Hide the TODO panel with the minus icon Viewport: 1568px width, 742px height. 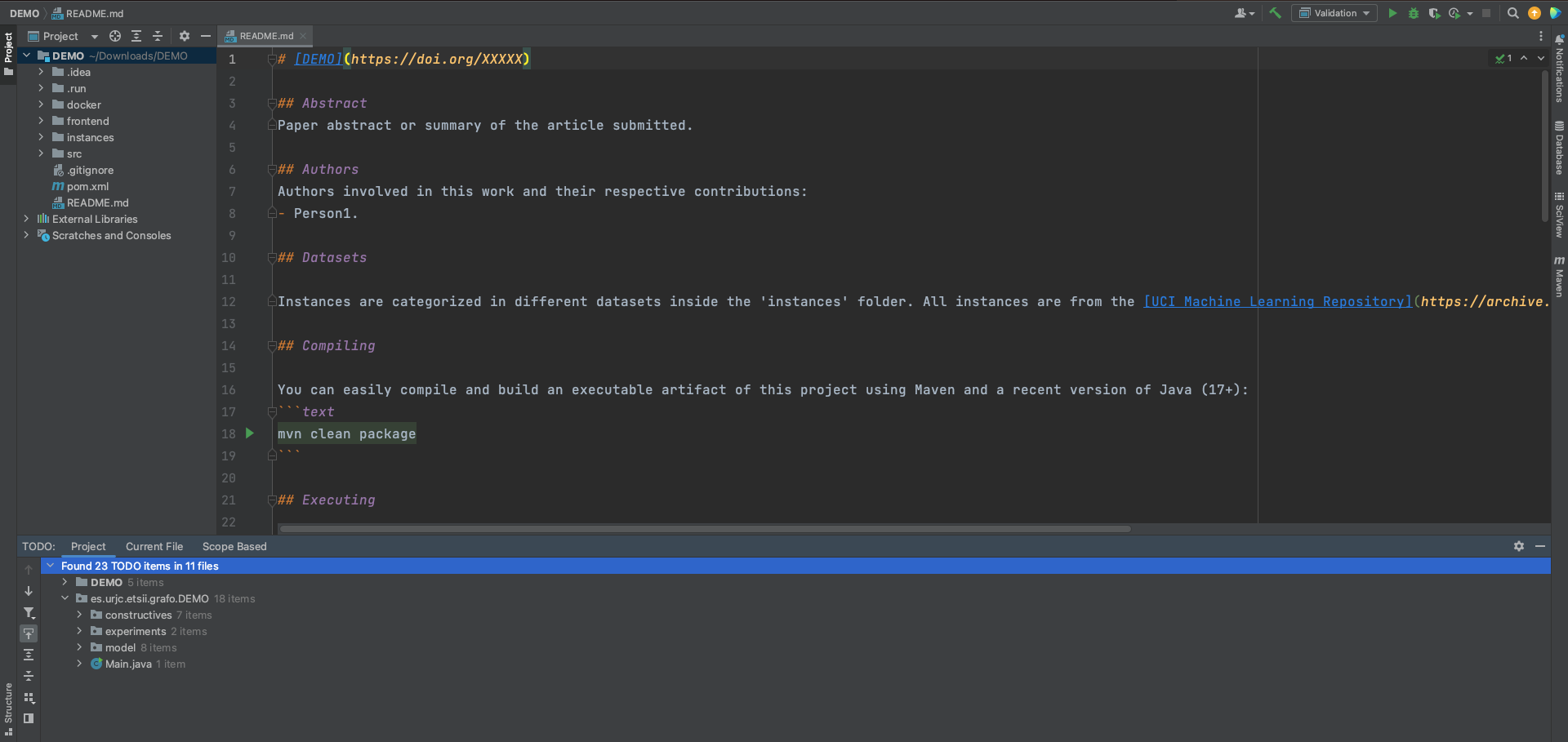pyautogui.click(x=1540, y=546)
